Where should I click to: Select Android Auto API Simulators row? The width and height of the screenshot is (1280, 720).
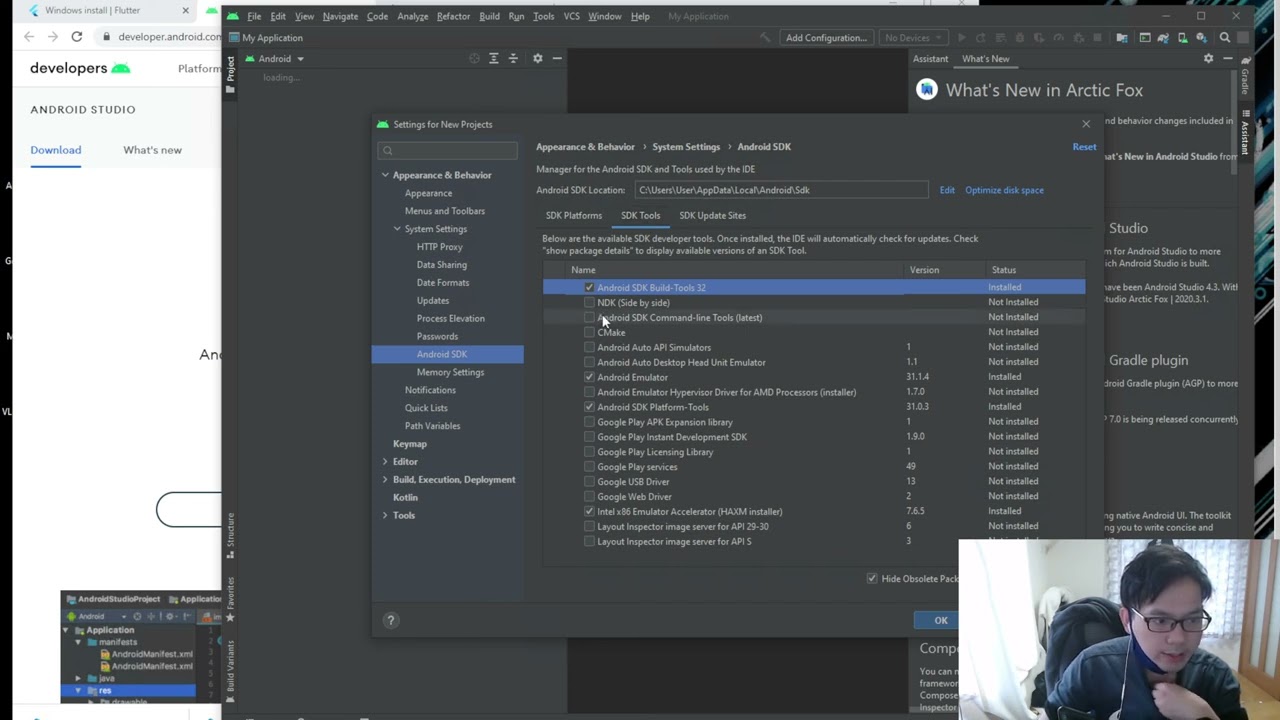coord(813,347)
